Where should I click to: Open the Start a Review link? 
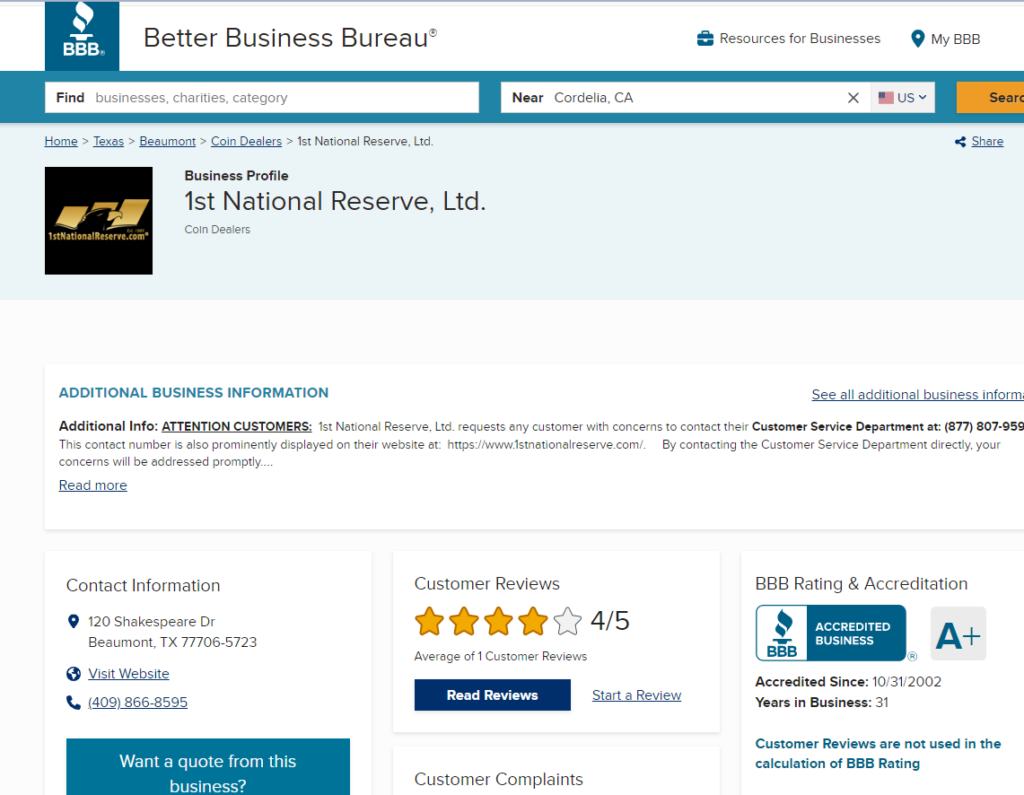pyautogui.click(x=637, y=695)
